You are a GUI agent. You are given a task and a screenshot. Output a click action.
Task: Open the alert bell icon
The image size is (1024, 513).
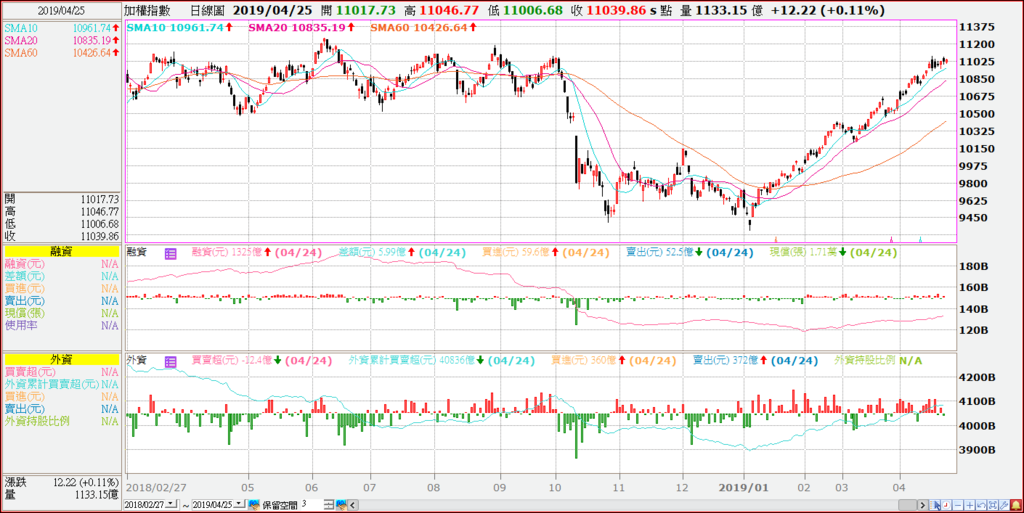click(x=1016, y=505)
